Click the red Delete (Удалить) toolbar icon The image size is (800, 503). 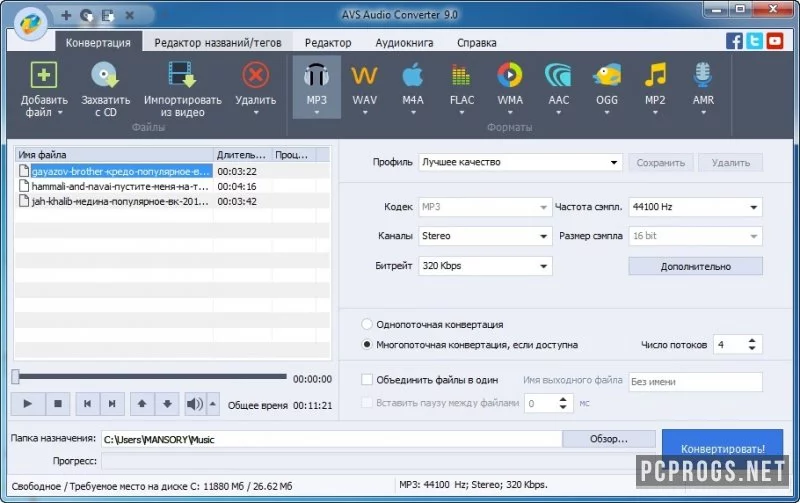256,76
